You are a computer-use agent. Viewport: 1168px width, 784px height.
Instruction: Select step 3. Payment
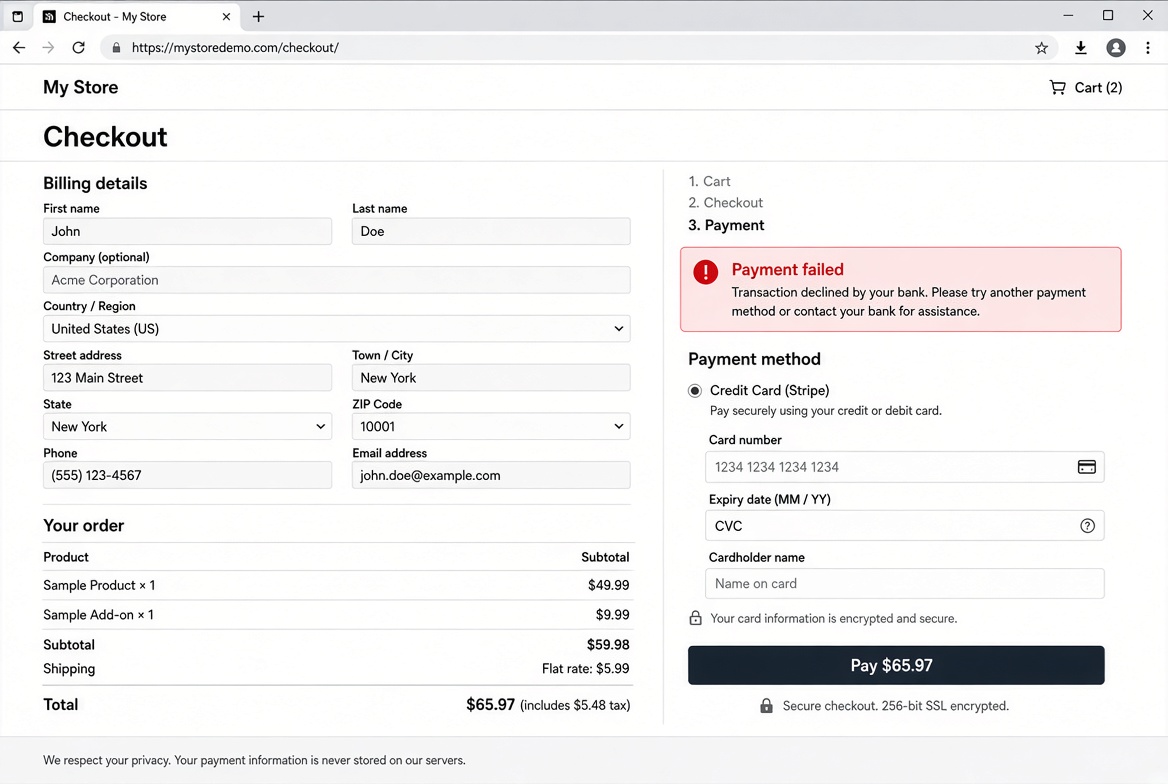point(726,225)
